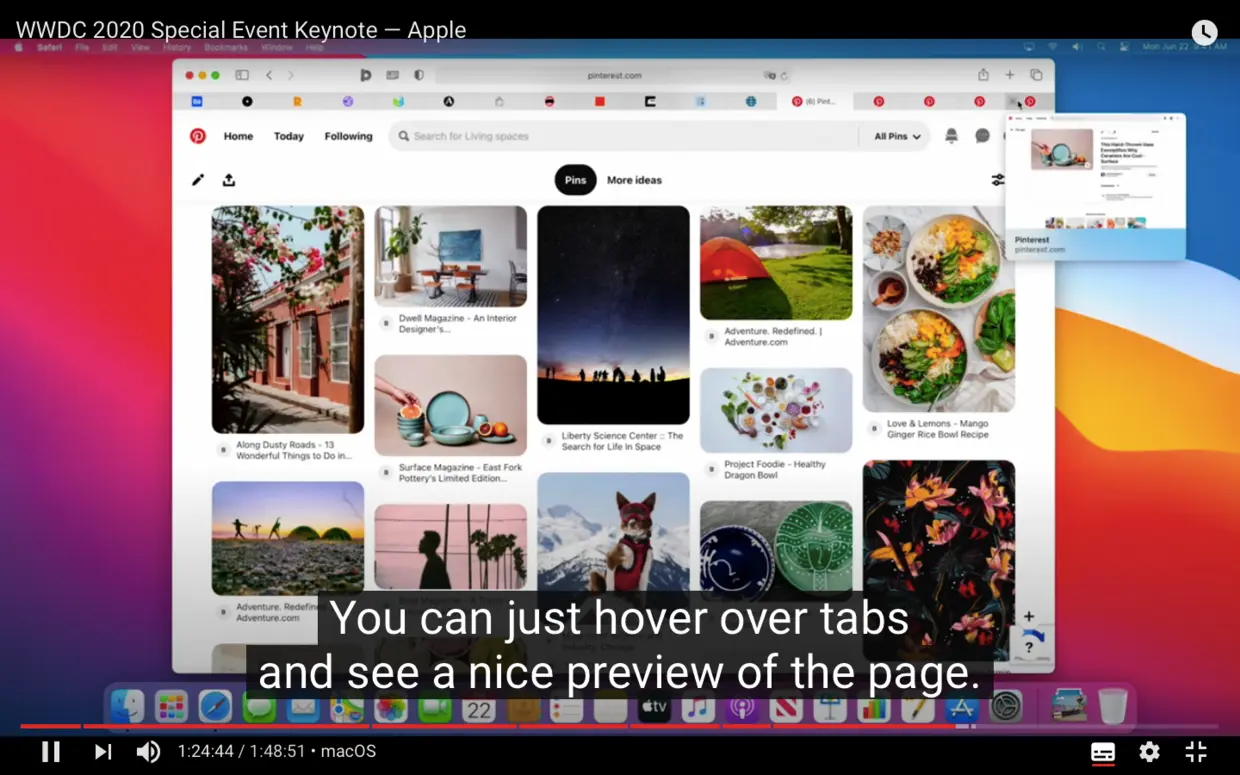Open the File menu in menu bar

(82, 47)
